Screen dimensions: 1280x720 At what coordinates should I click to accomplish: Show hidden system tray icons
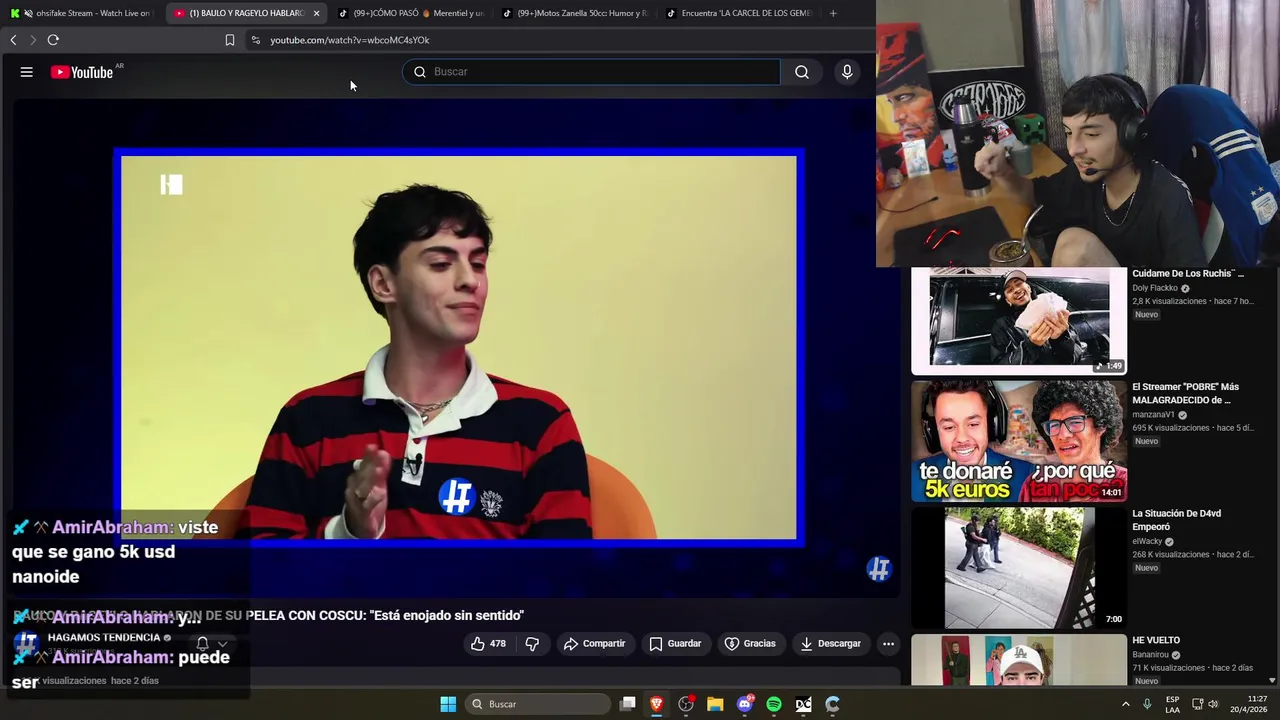[x=1125, y=704]
